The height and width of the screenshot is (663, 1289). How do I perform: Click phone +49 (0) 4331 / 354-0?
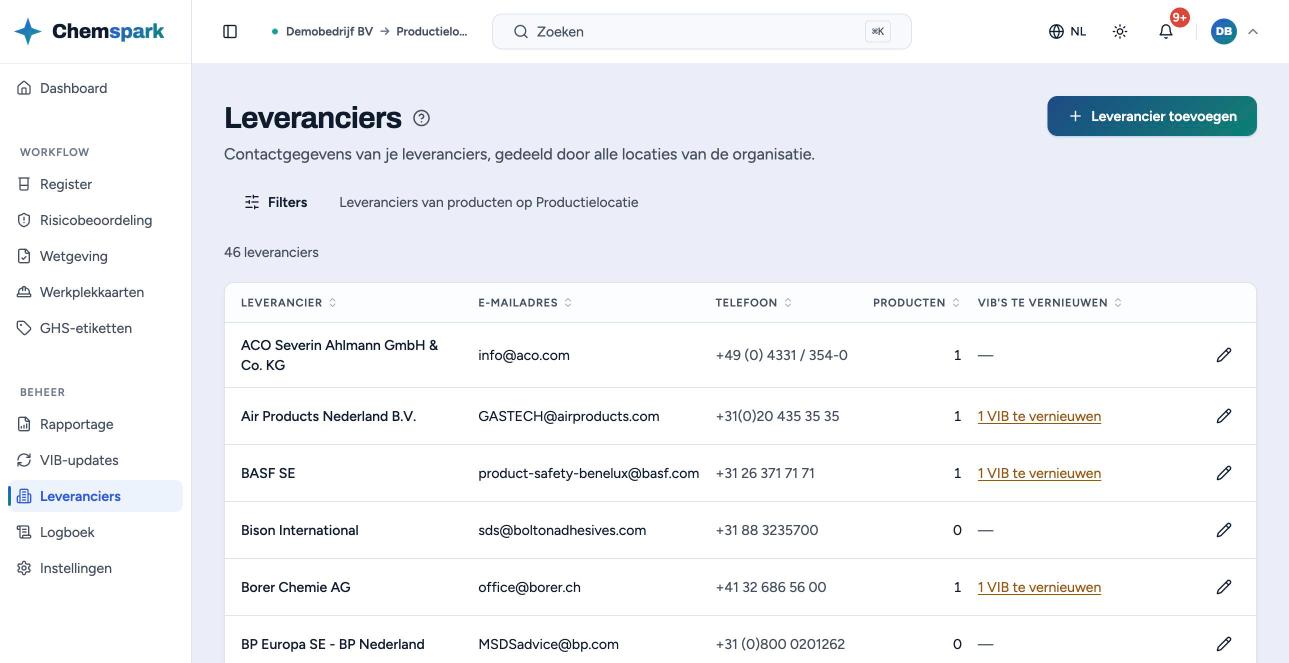pos(782,355)
